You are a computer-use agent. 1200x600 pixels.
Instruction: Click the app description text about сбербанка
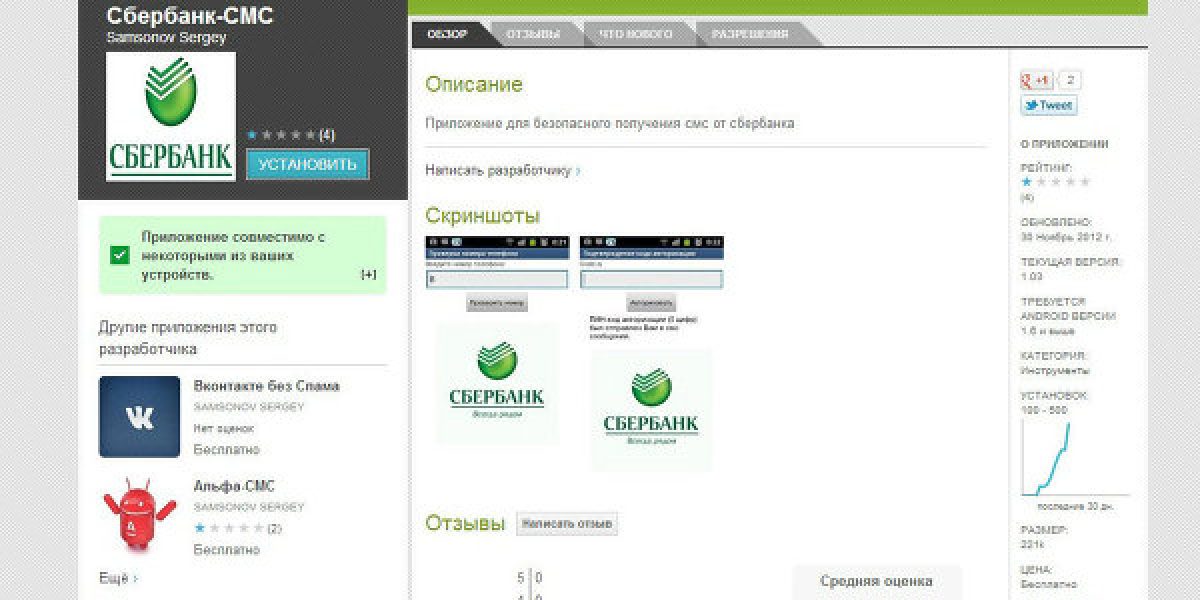click(x=610, y=124)
